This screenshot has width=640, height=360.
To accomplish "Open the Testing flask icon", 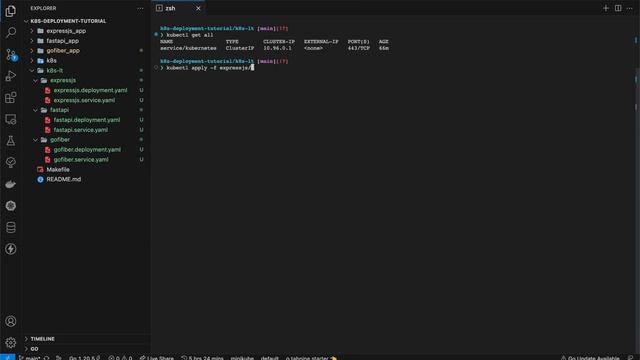I will point(11,141).
